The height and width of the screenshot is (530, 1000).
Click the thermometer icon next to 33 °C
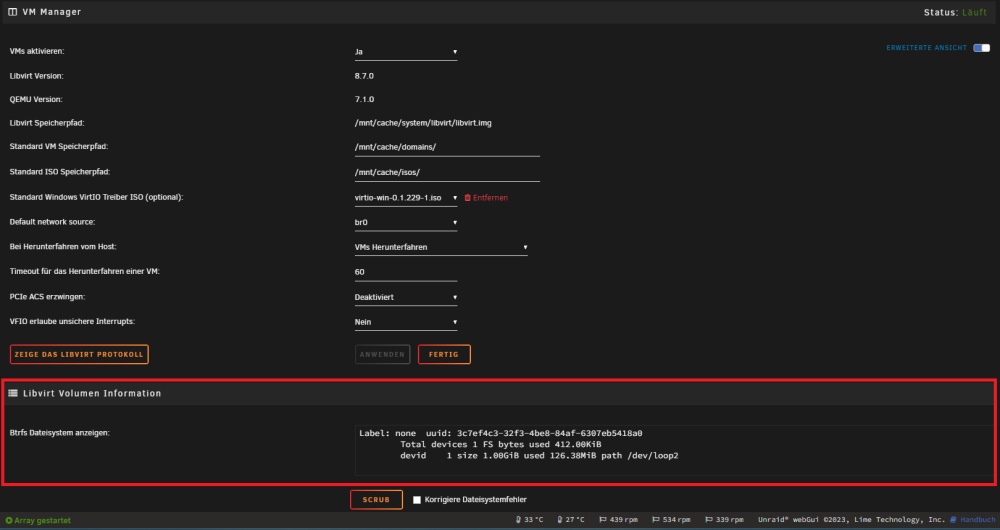518,520
